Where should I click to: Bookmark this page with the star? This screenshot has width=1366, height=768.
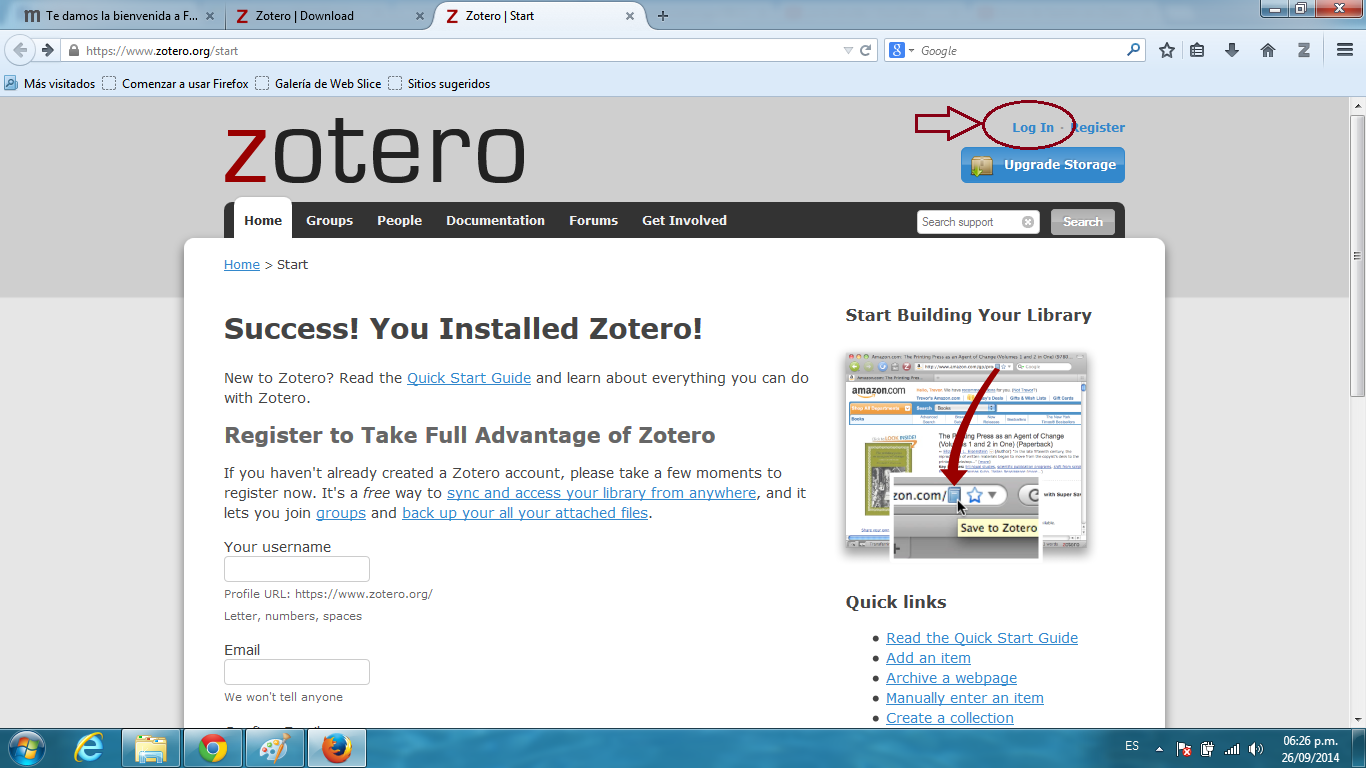[x=1166, y=48]
